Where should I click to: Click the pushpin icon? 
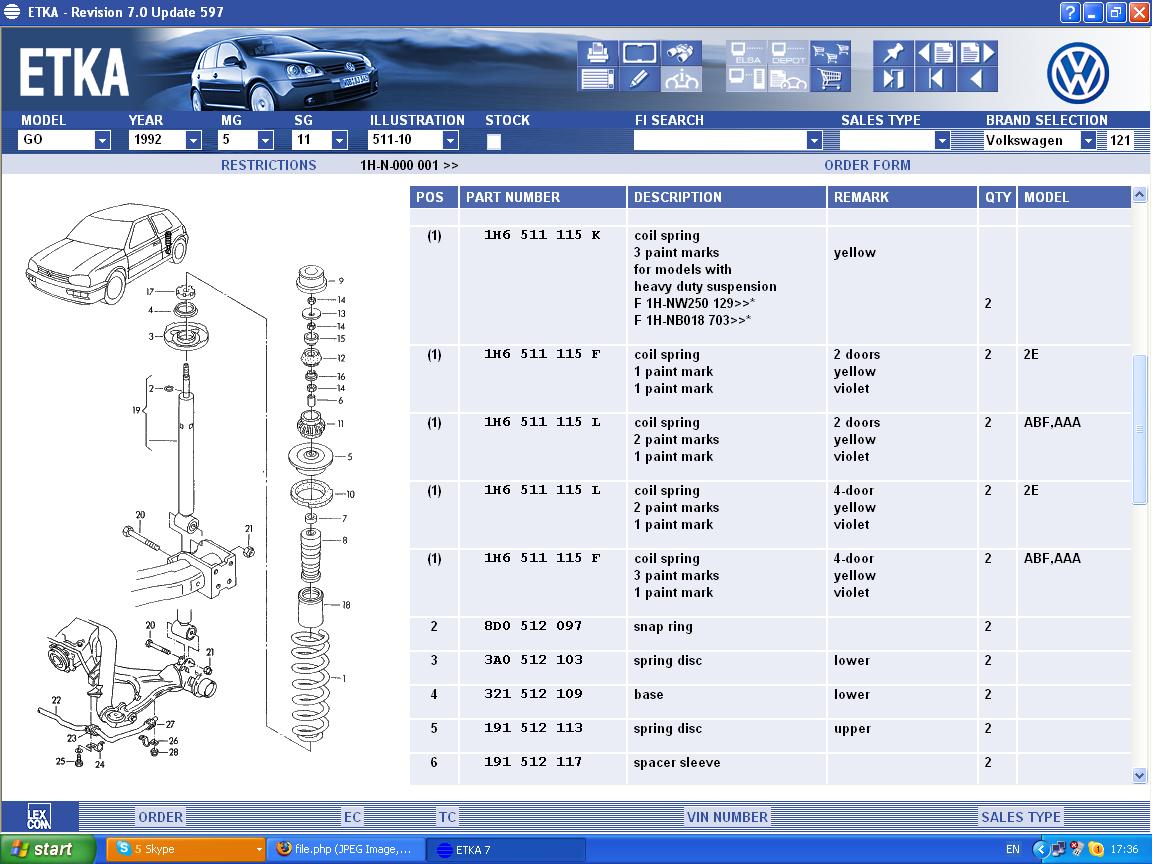click(893, 53)
